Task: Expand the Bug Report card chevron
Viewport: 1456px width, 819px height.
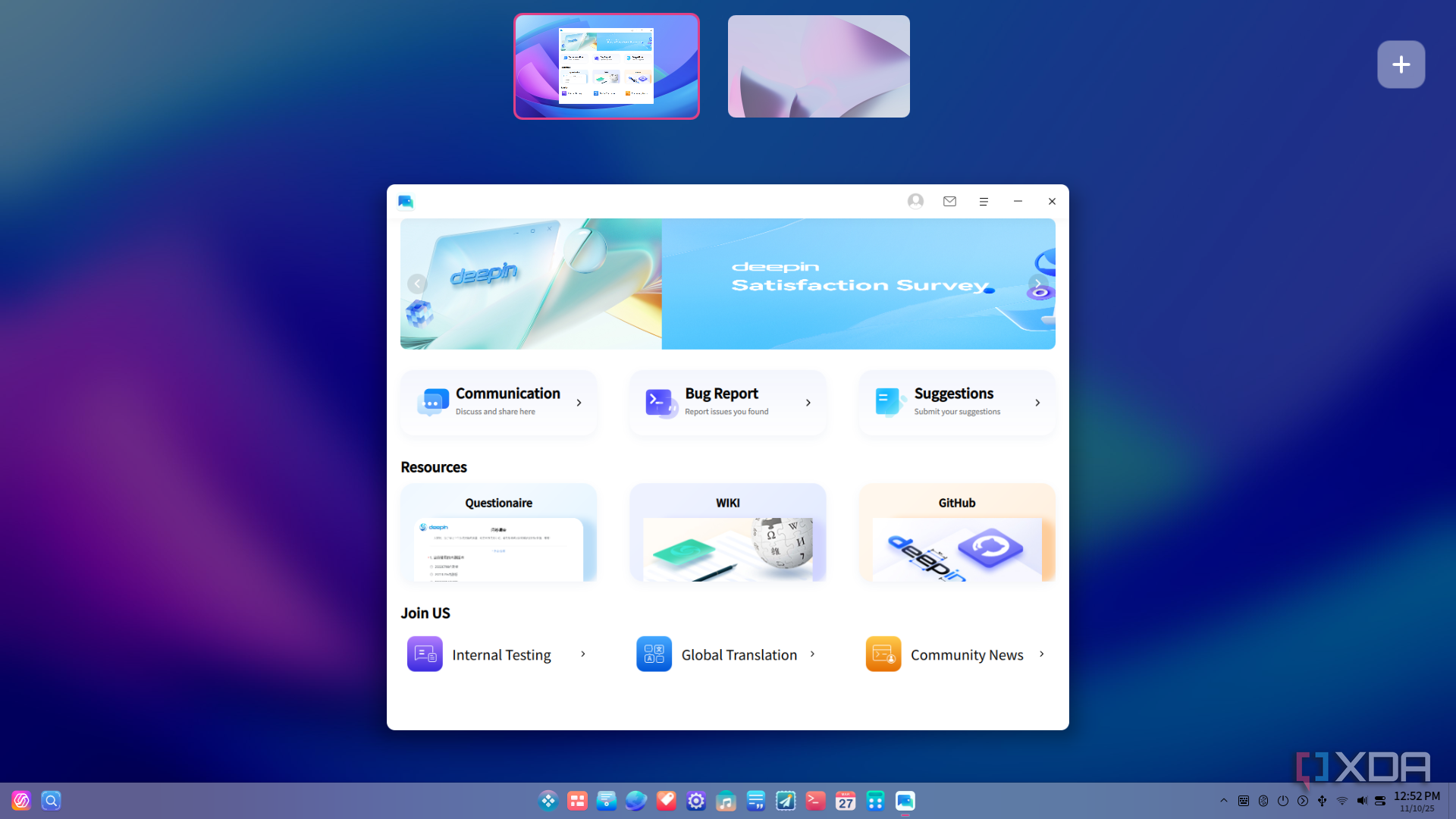Action: [808, 403]
